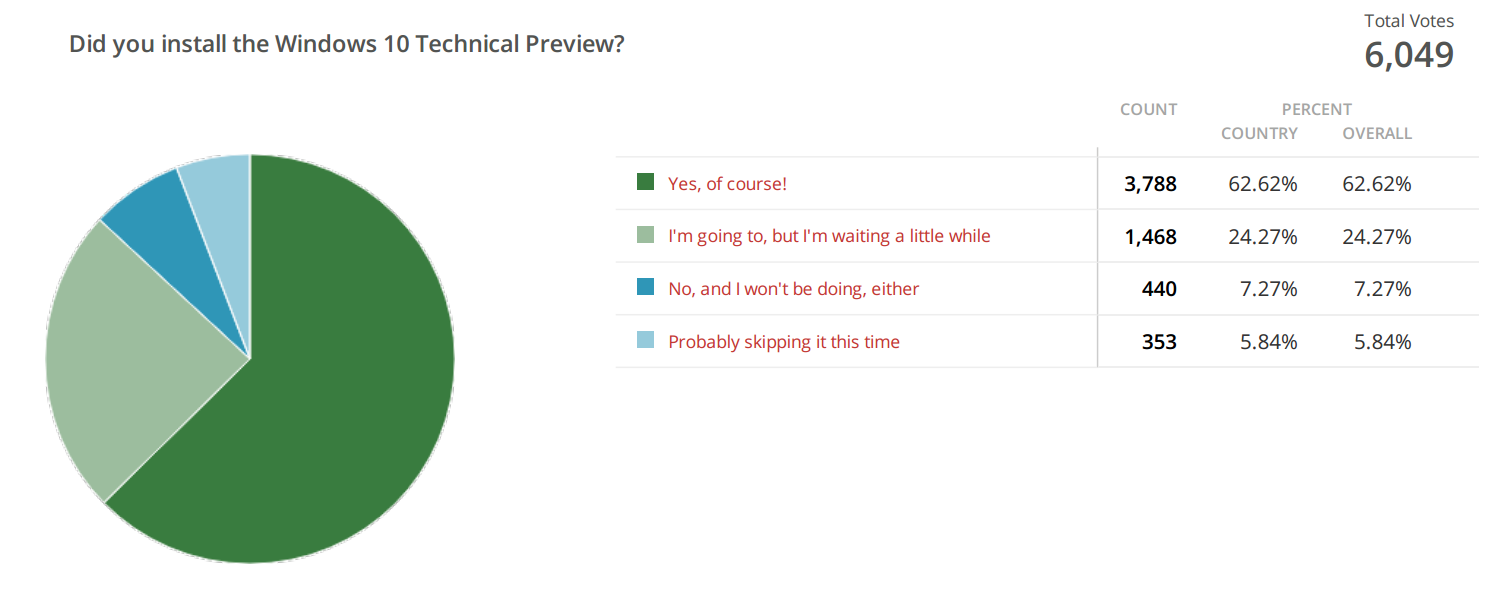Click the COUNT column header

point(1148,110)
